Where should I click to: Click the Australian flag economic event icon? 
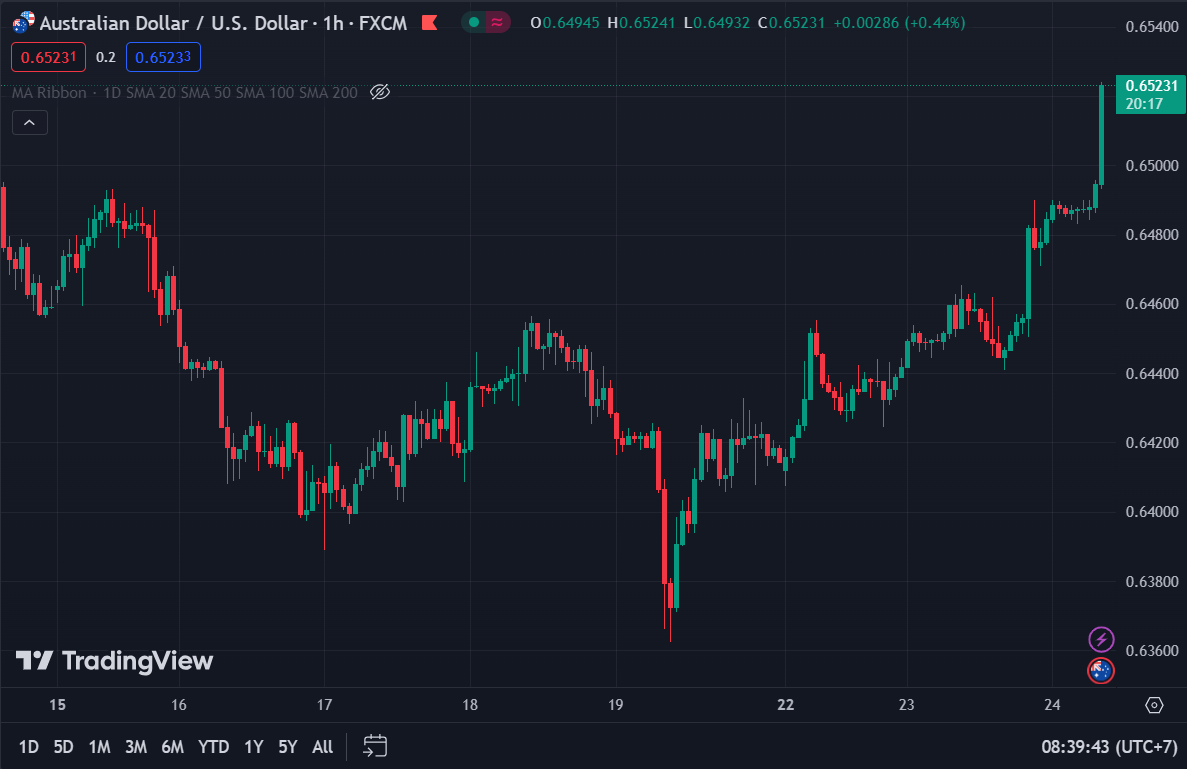tap(1101, 671)
